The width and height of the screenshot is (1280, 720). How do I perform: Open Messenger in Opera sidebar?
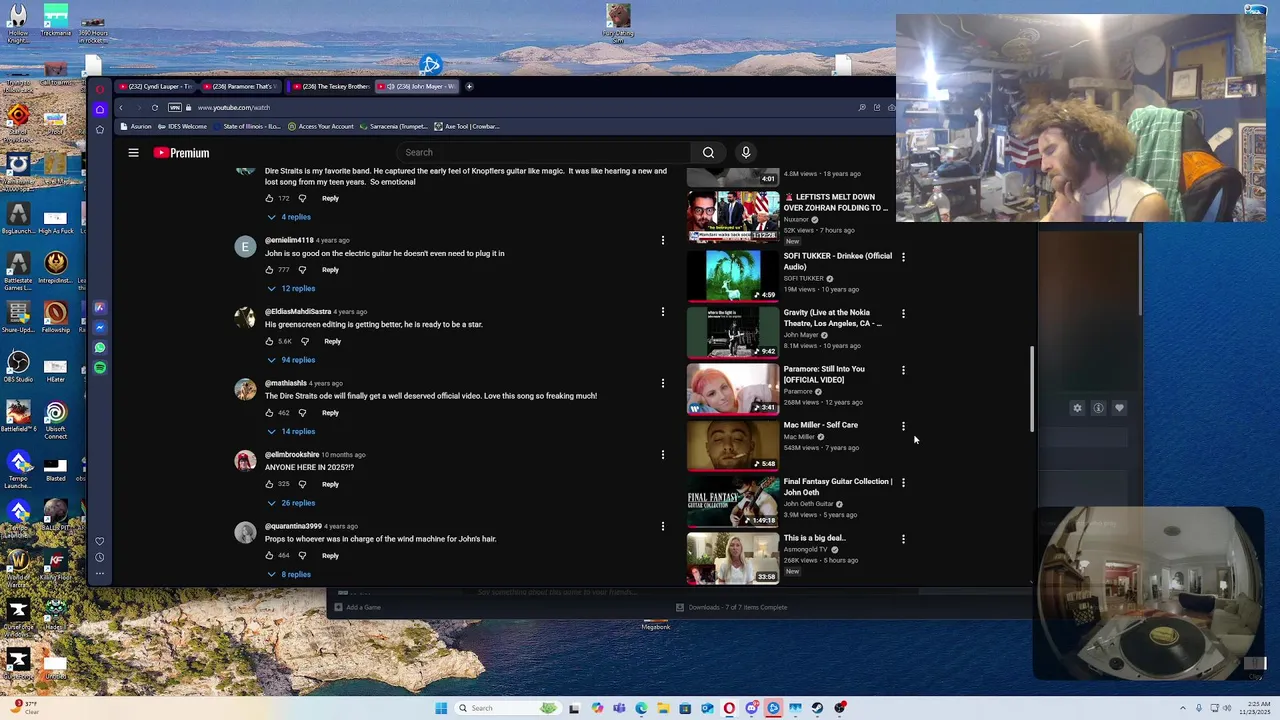point(100,328)
